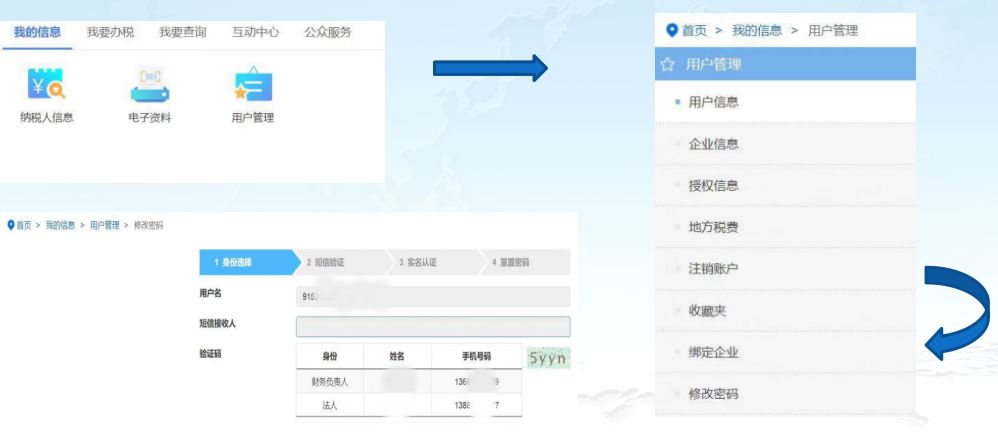Select 用户信息 in the sidebar menu
Viewport: 998px width, 432px height.
(785, 102)
